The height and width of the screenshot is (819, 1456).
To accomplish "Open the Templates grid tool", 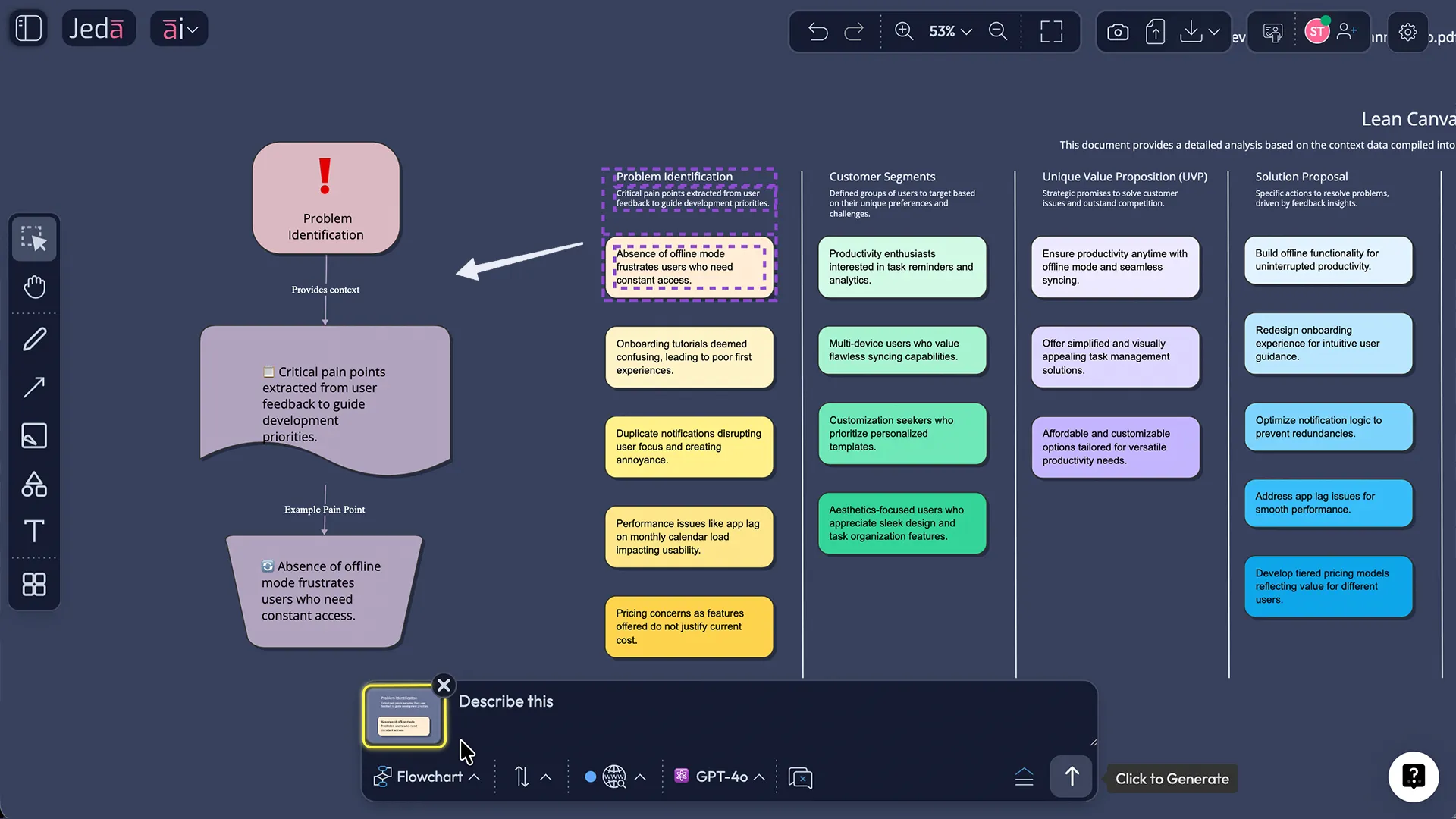I will (x=33, y=584).
